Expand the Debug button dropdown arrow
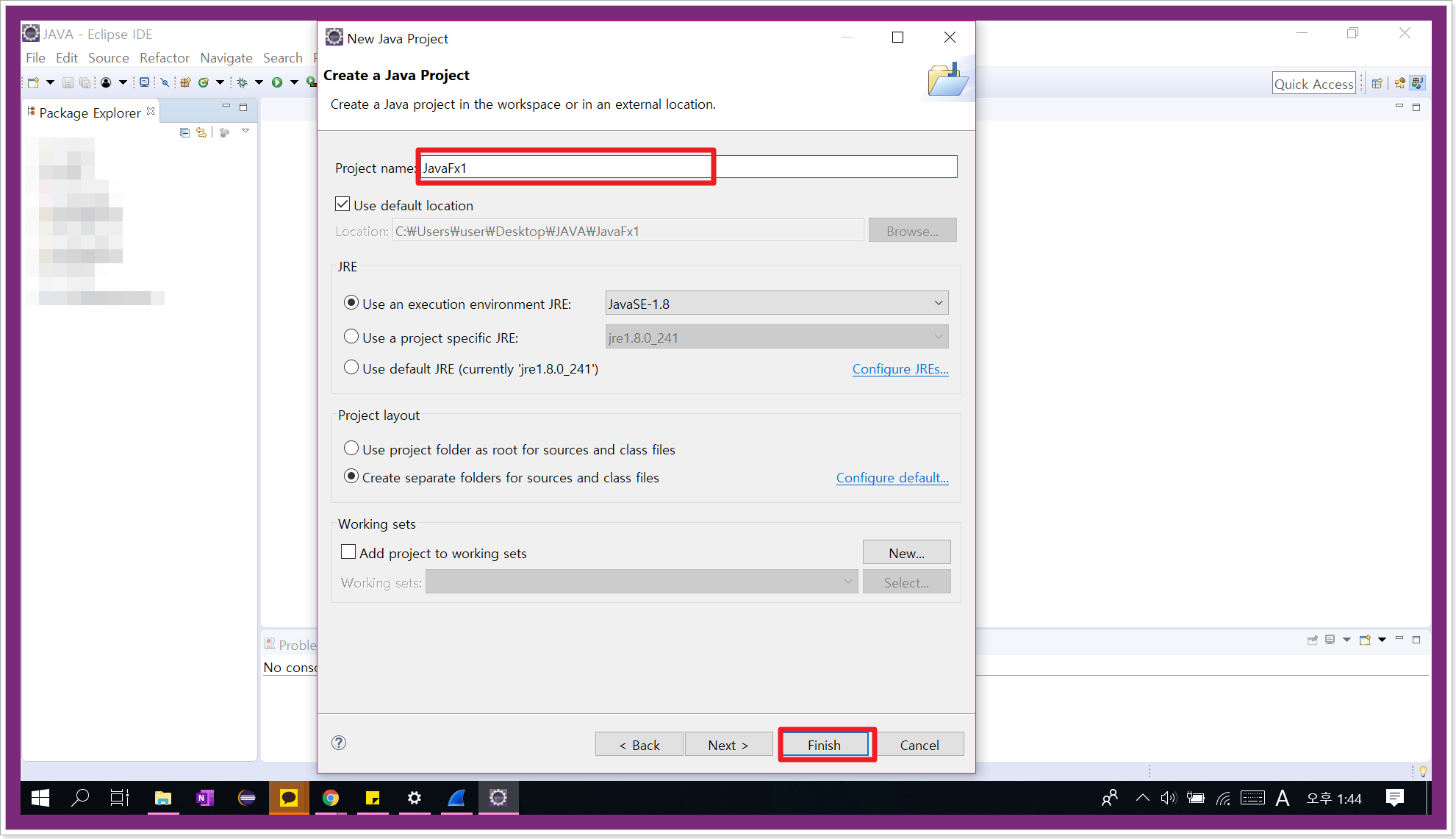1456x839 pixels. (259, 82)
